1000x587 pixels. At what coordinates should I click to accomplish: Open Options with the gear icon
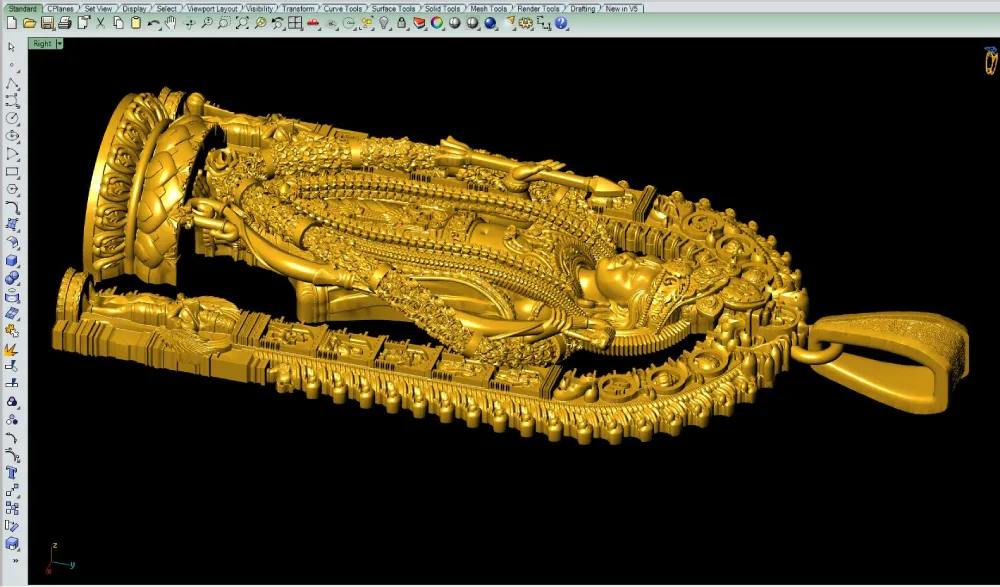point(526,23)
